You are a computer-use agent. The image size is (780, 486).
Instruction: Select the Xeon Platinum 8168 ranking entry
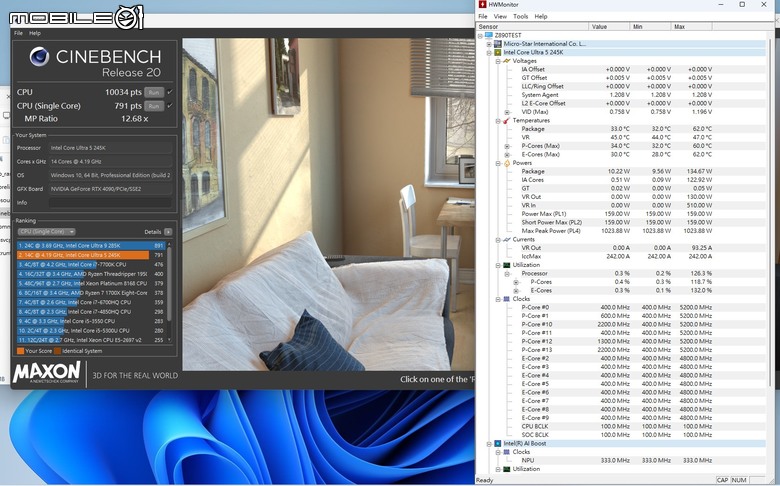pyautogui.click(x=91, y=284)
